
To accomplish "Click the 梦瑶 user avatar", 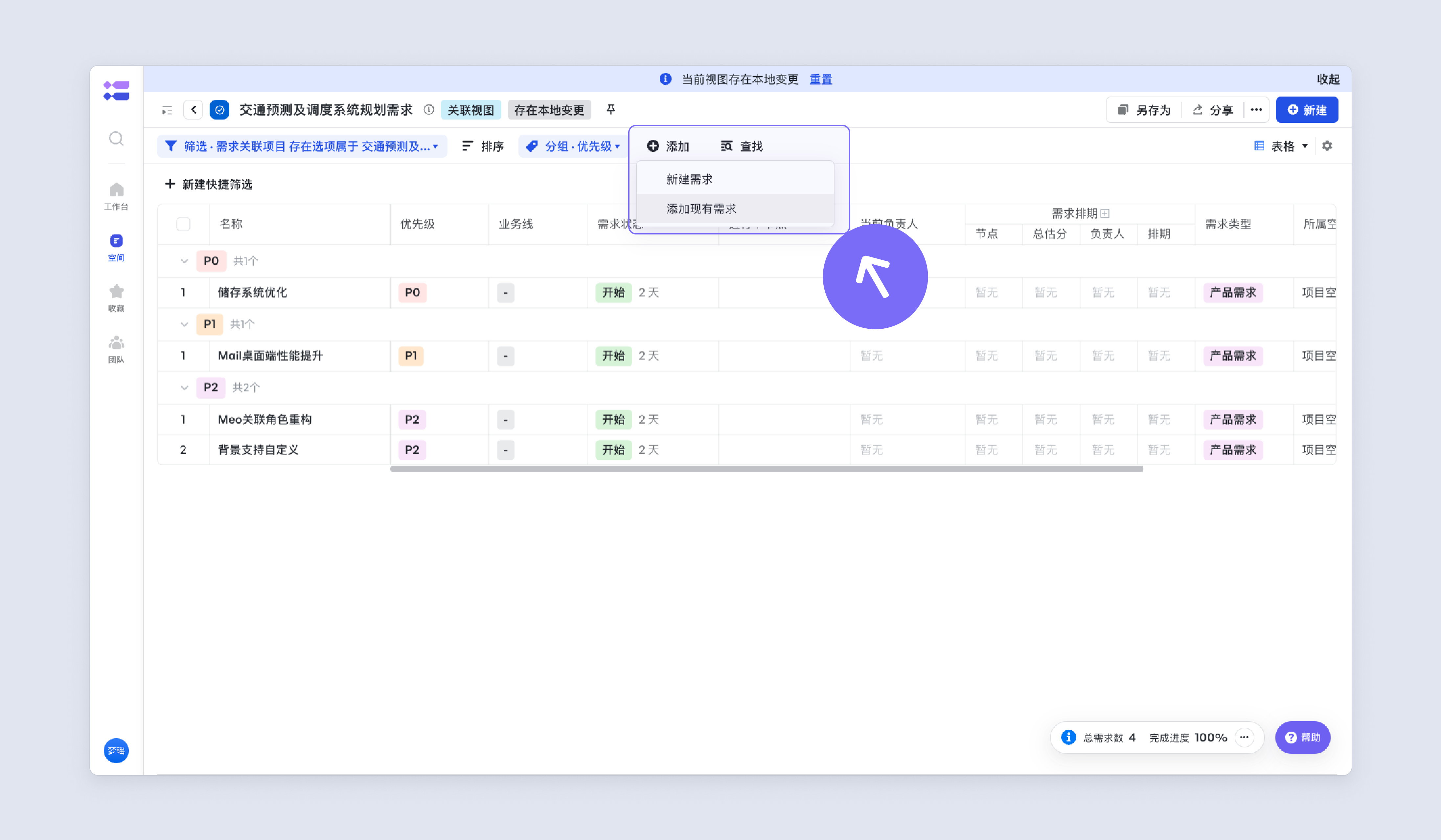I will [116, 750].
